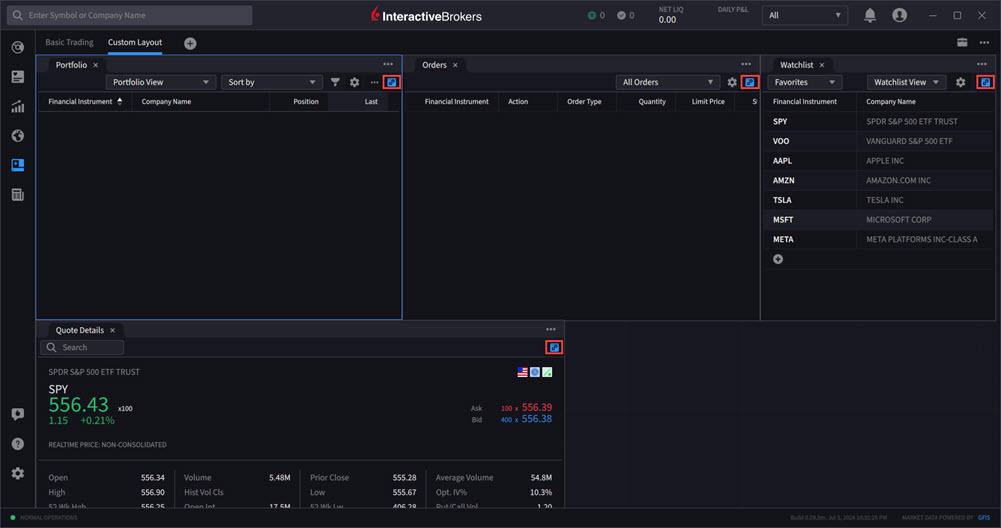1001x528 pixels.
Task: Open the All Orders dropdown
Action: pos(668,82)
